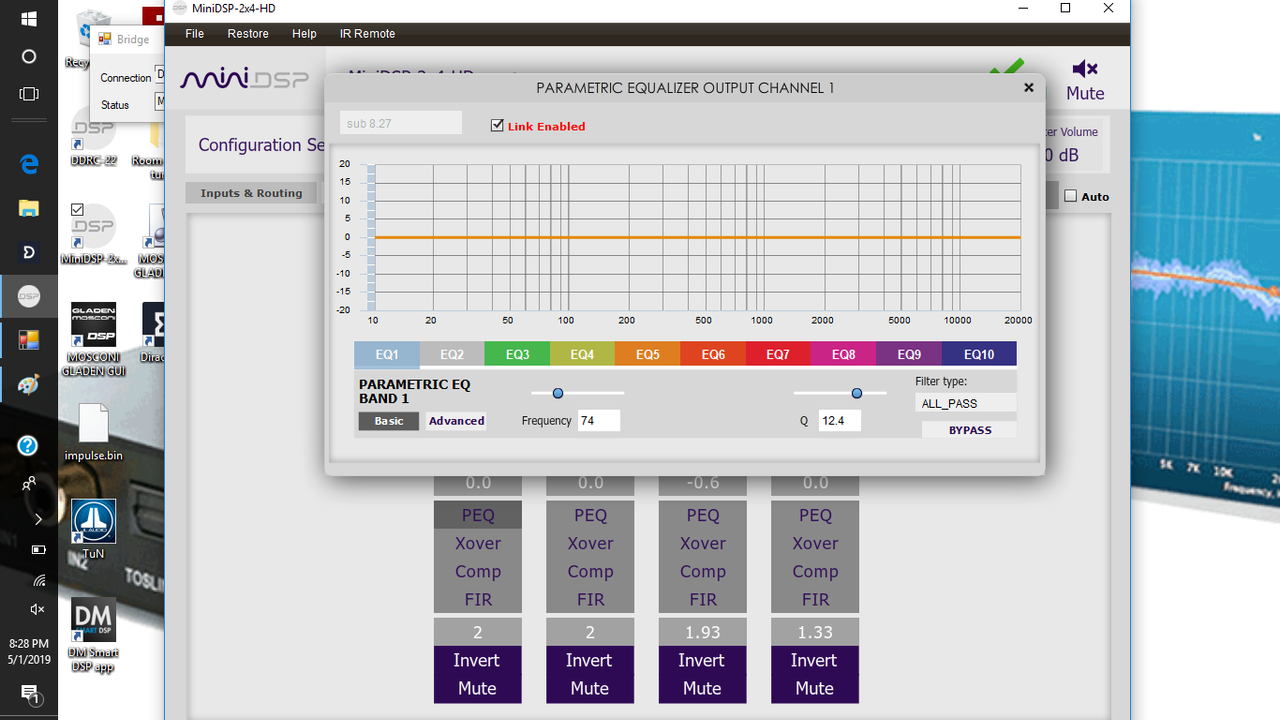This screenshot has width=1280, height=720.
Task: Open Cortana search circle in taskbar
Action: (28, 57)
